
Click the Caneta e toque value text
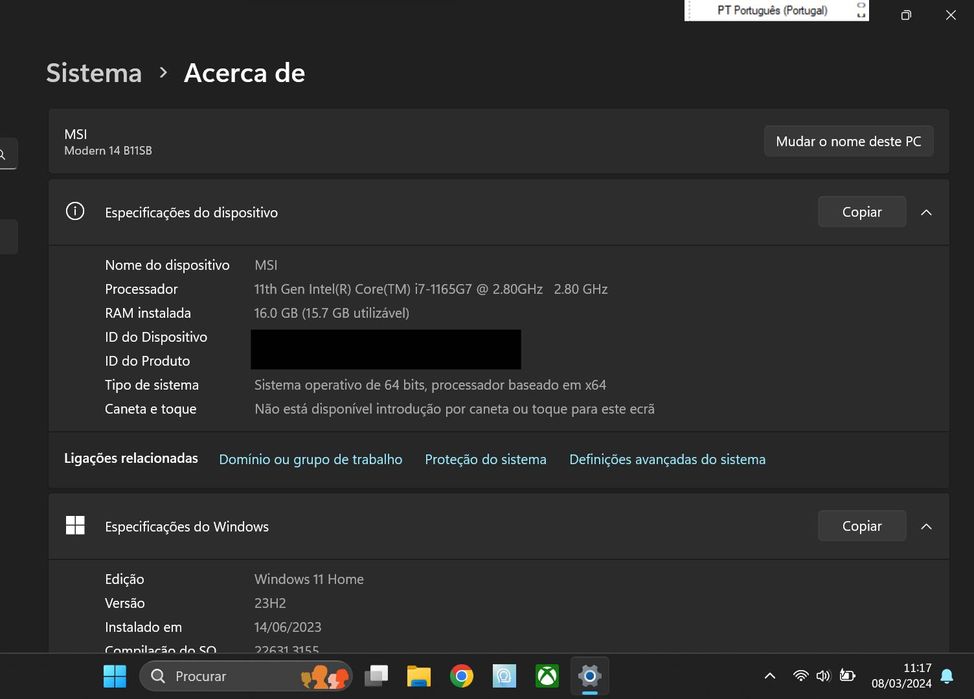(x=454, y=409)
